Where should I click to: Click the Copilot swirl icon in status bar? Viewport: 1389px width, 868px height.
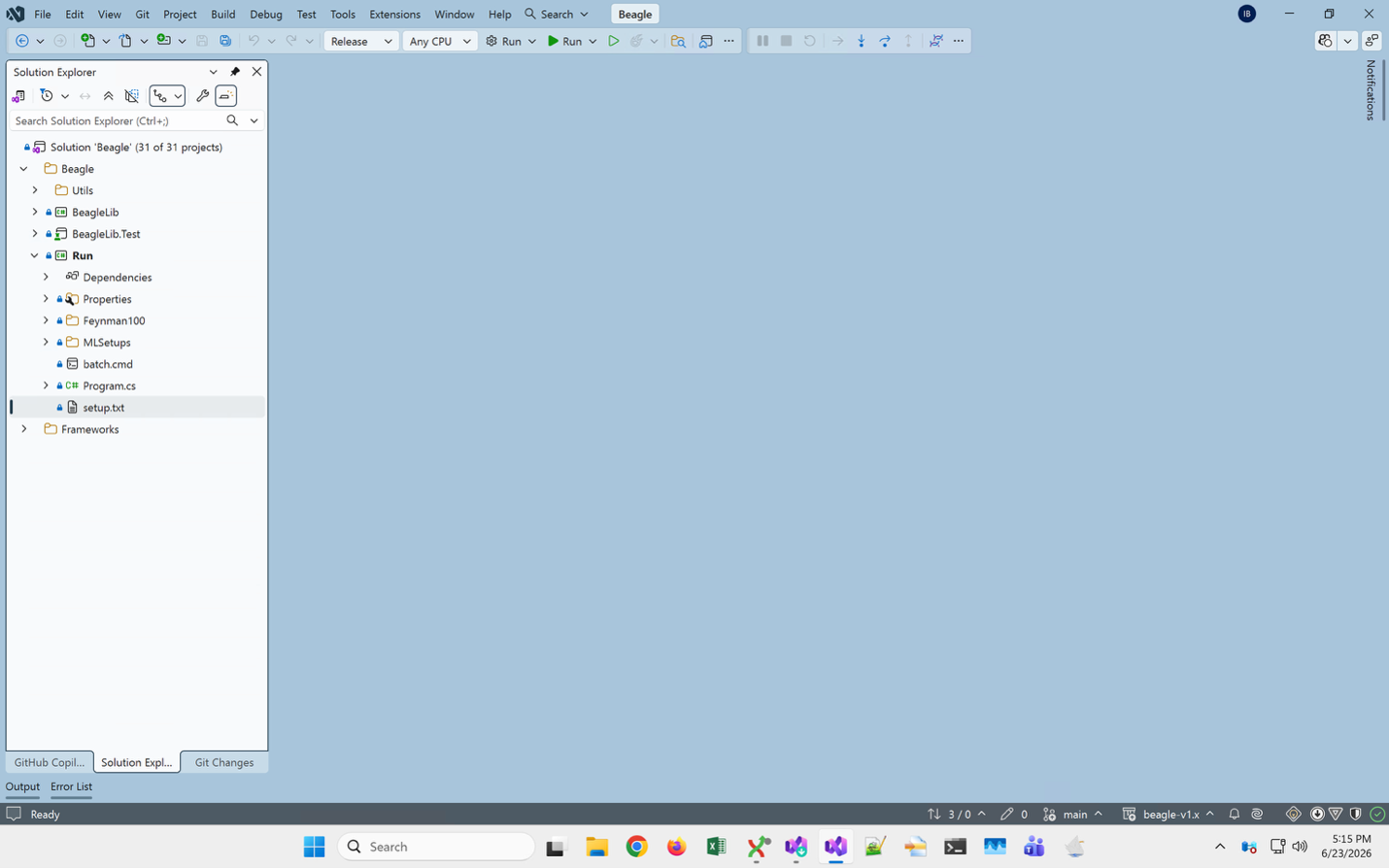[1257, 814]
